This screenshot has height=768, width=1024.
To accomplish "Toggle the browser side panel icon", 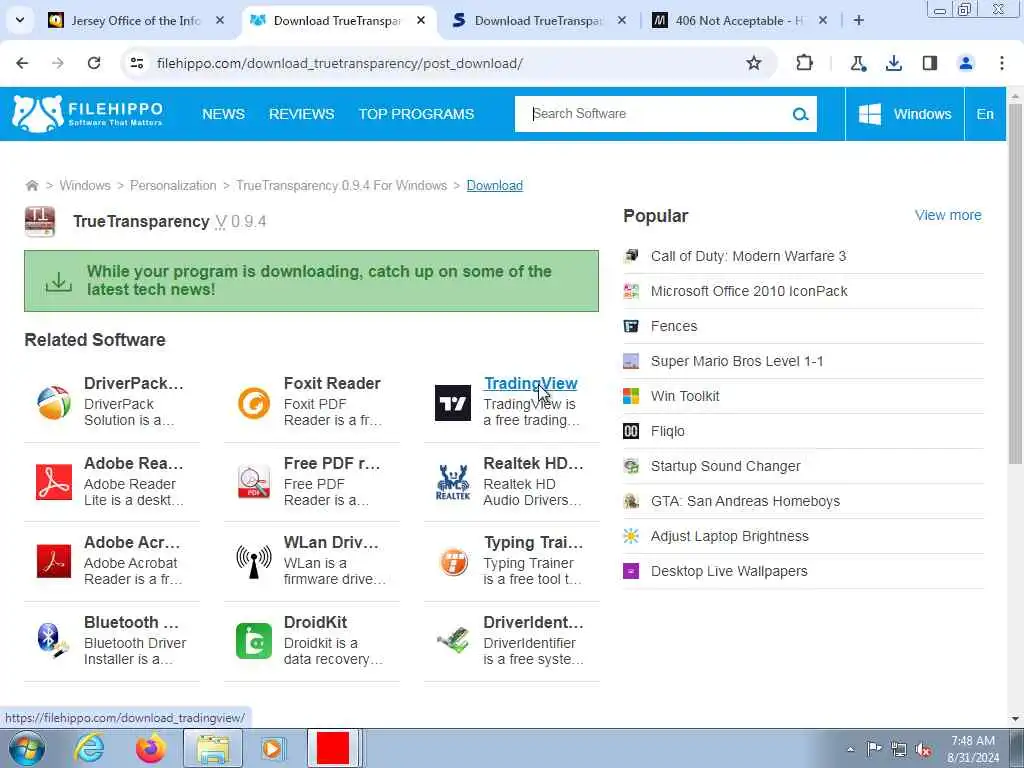I will pos(929,63).
